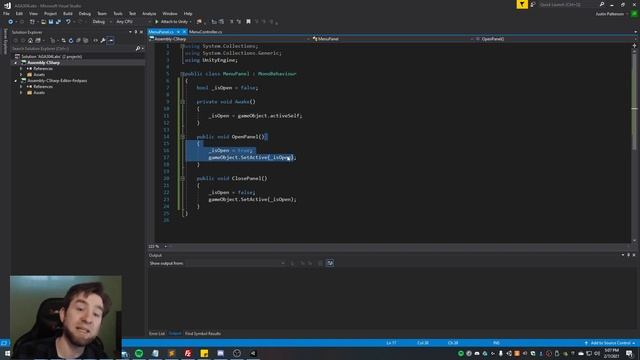Click the Solution Explorer search magnifier icon

138,49
